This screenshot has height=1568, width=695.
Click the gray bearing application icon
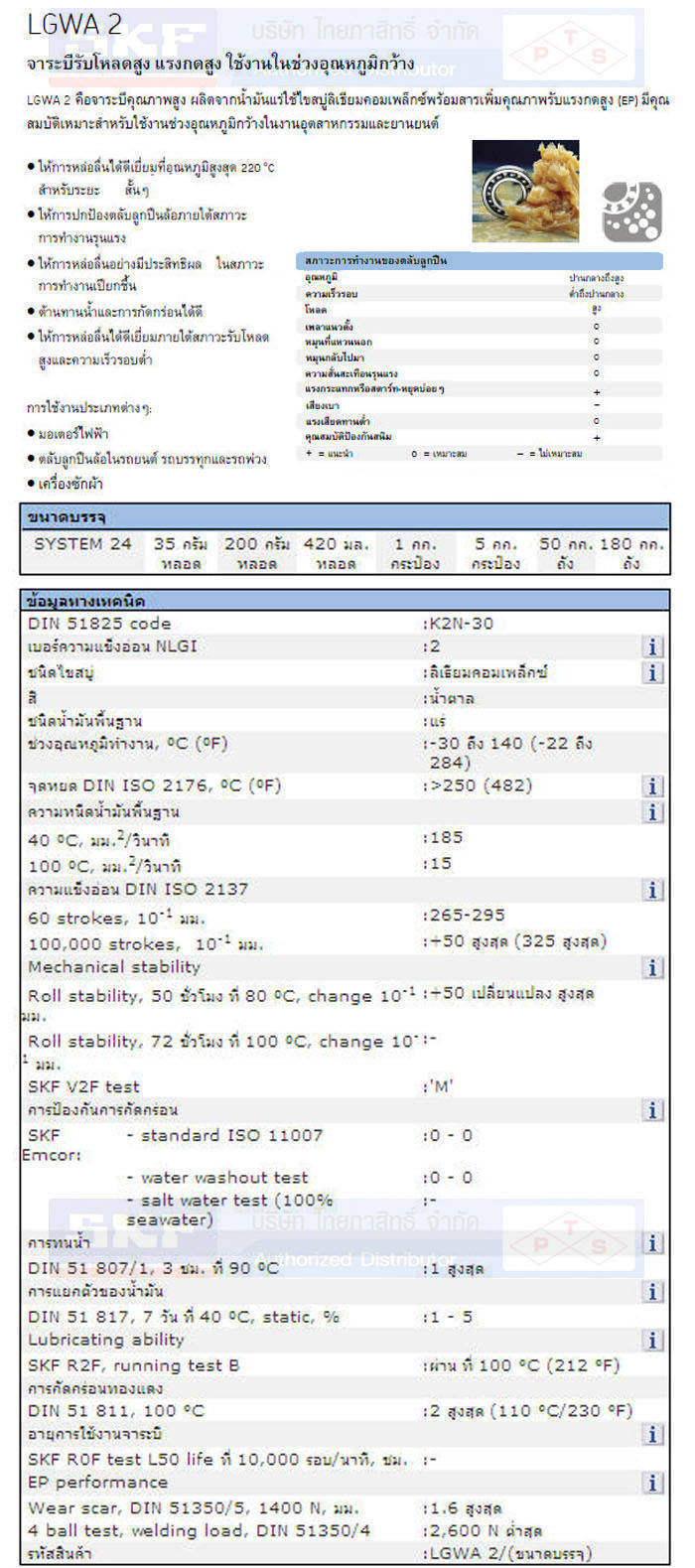(631, 212)
